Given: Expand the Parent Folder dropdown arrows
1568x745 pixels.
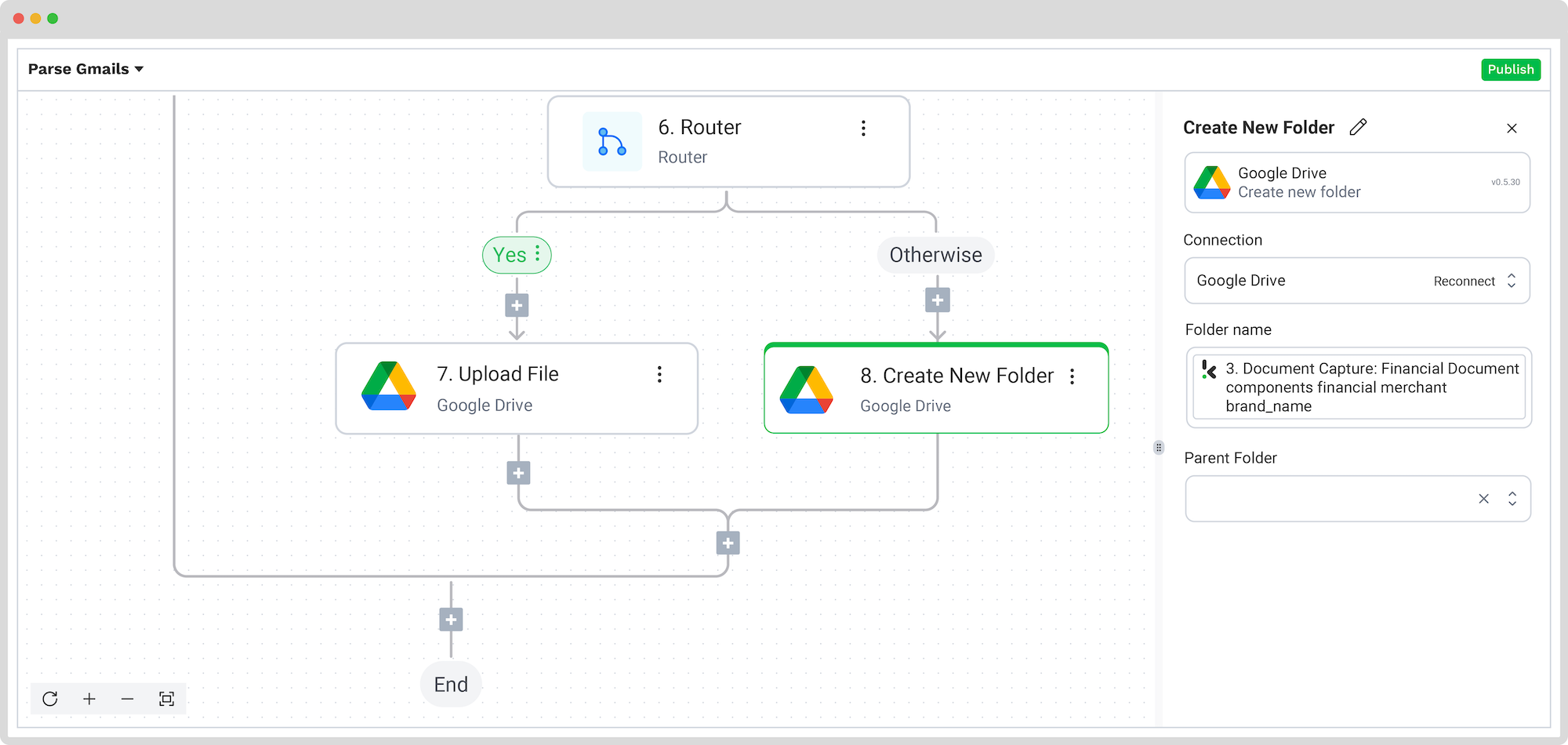Looking at the screenshot, I should pos(1512,499).
